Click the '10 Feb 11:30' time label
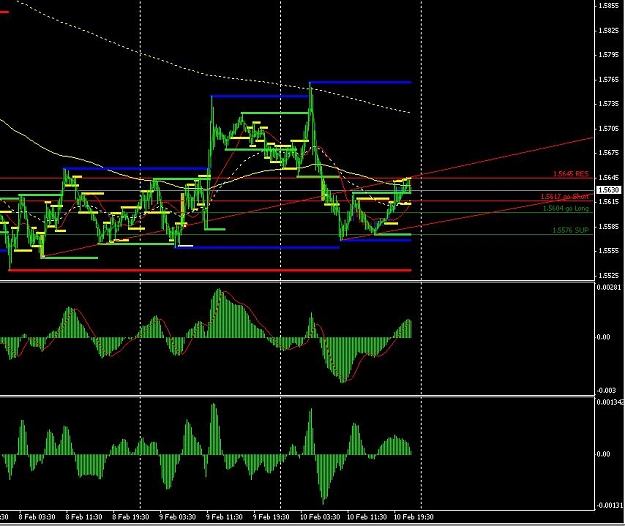The height and width of the screenshot is (526, 625). 367,517
